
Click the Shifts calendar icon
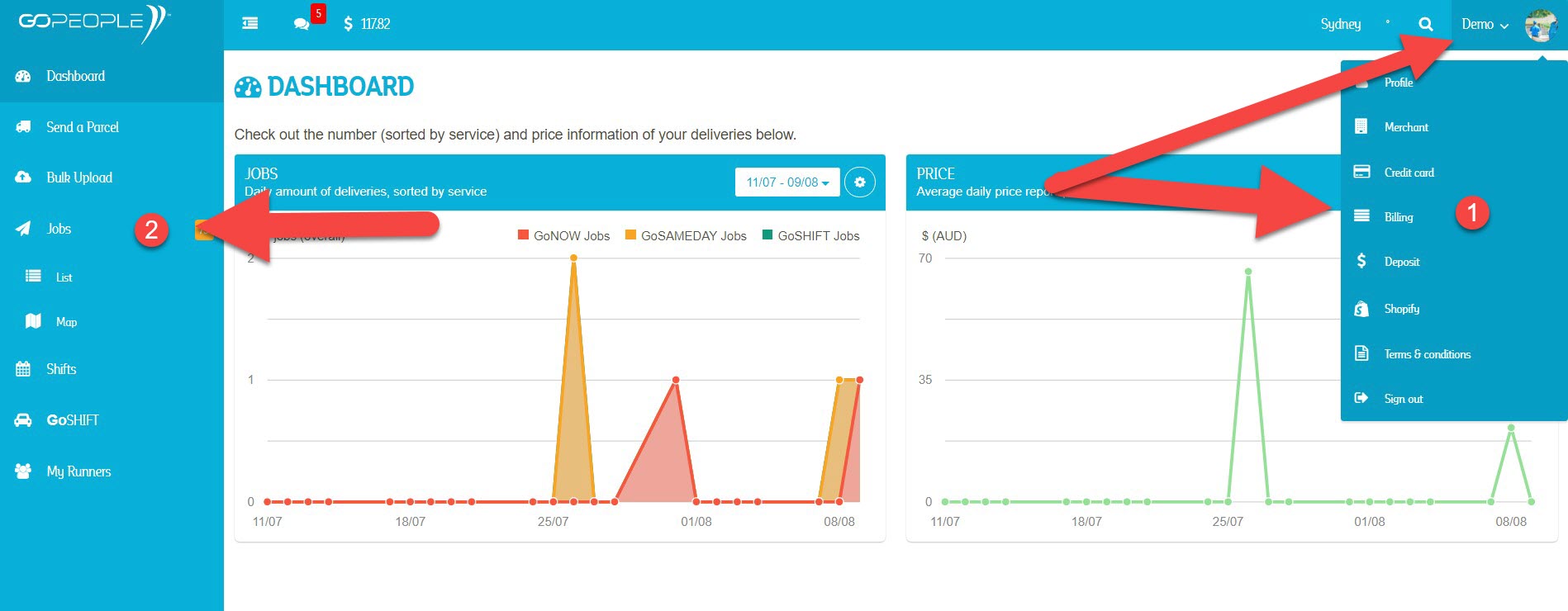pos(23,369)
